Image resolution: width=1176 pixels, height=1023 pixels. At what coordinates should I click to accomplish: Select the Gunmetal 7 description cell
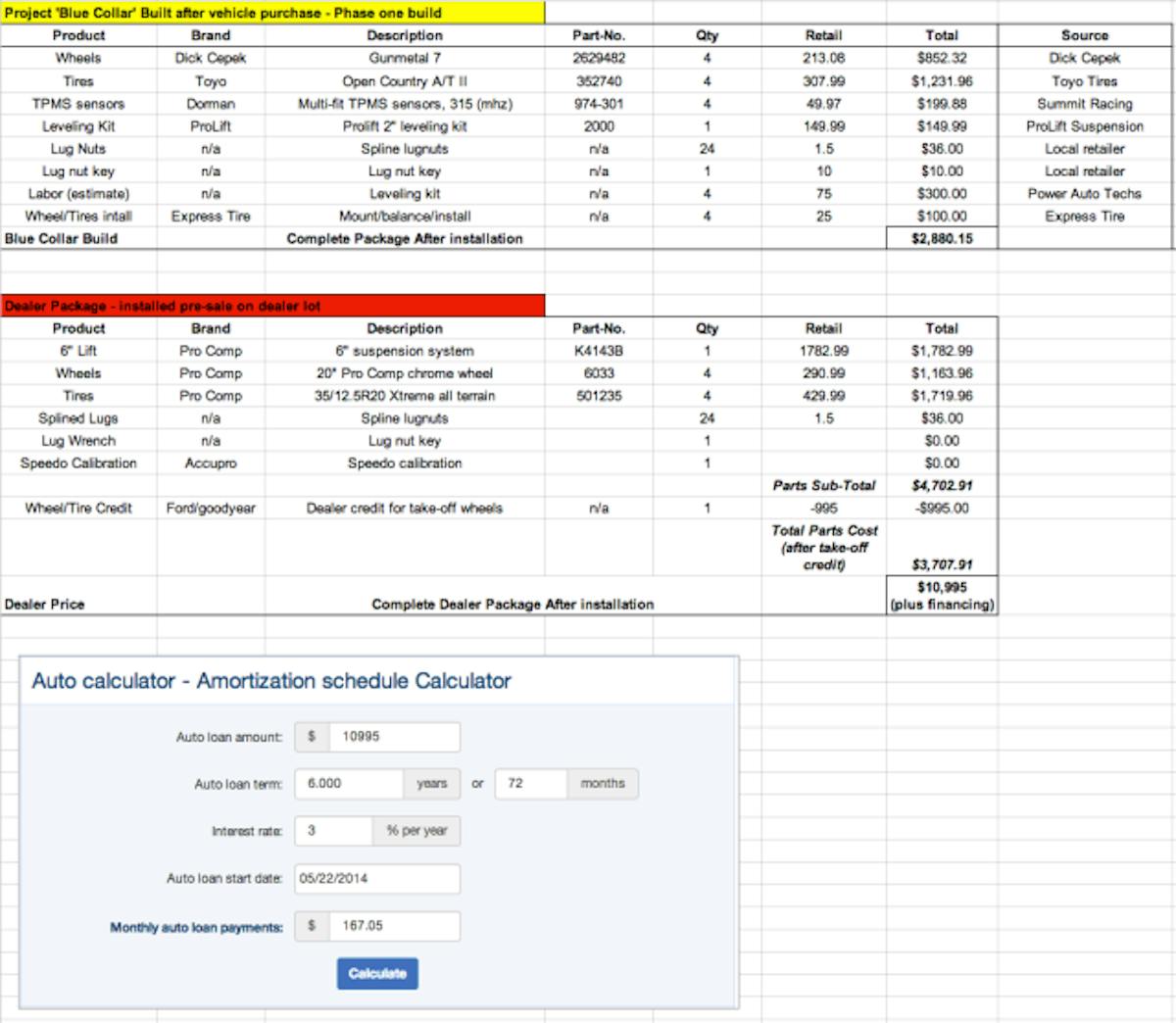[x=405, y=59]
